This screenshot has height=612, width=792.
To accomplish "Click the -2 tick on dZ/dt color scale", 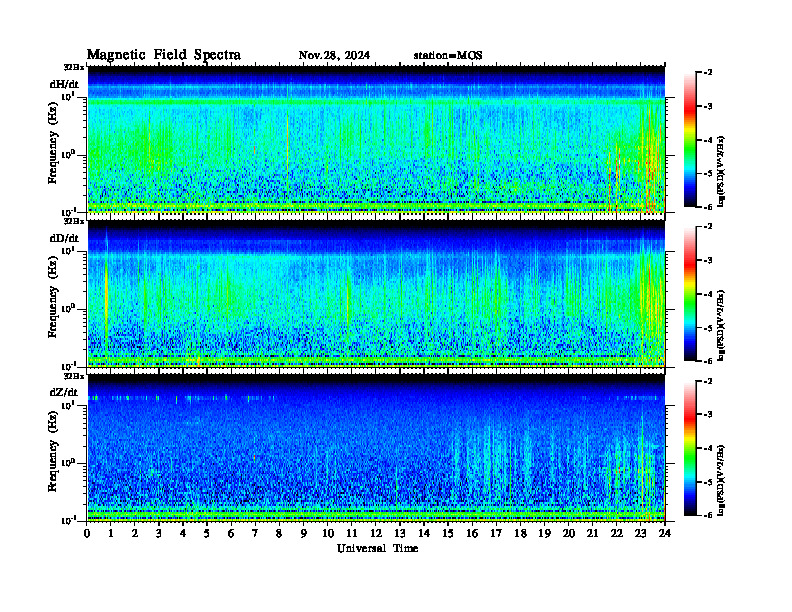I will click(x=708, y=381).
